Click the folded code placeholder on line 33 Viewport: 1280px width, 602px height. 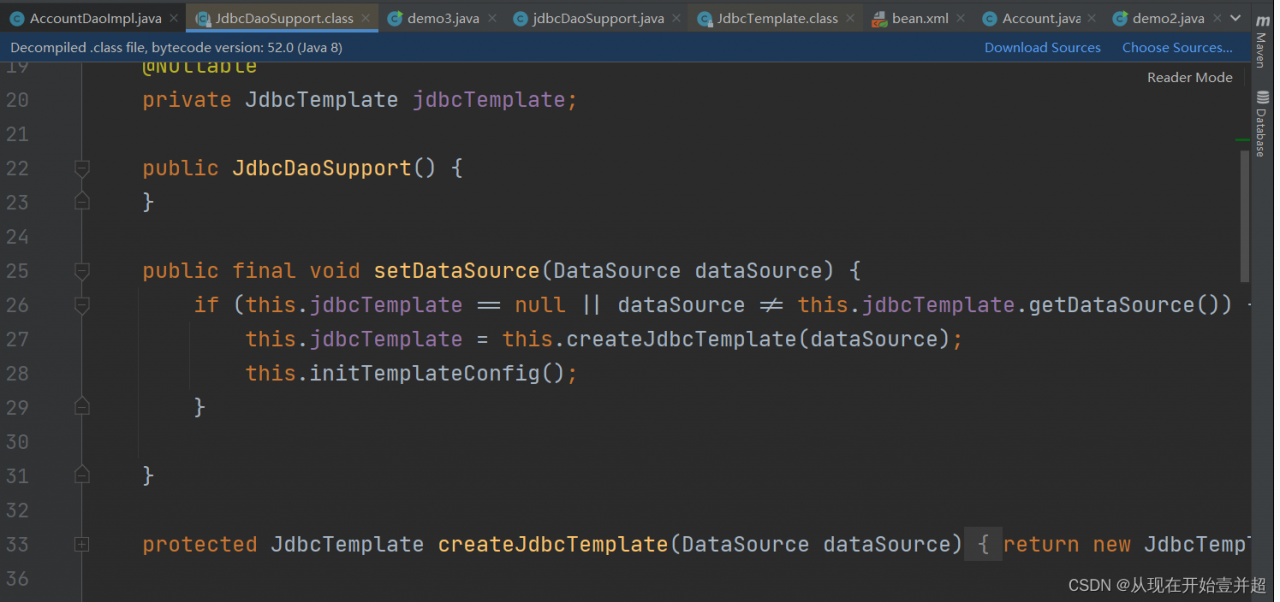(x=983, y=544)
